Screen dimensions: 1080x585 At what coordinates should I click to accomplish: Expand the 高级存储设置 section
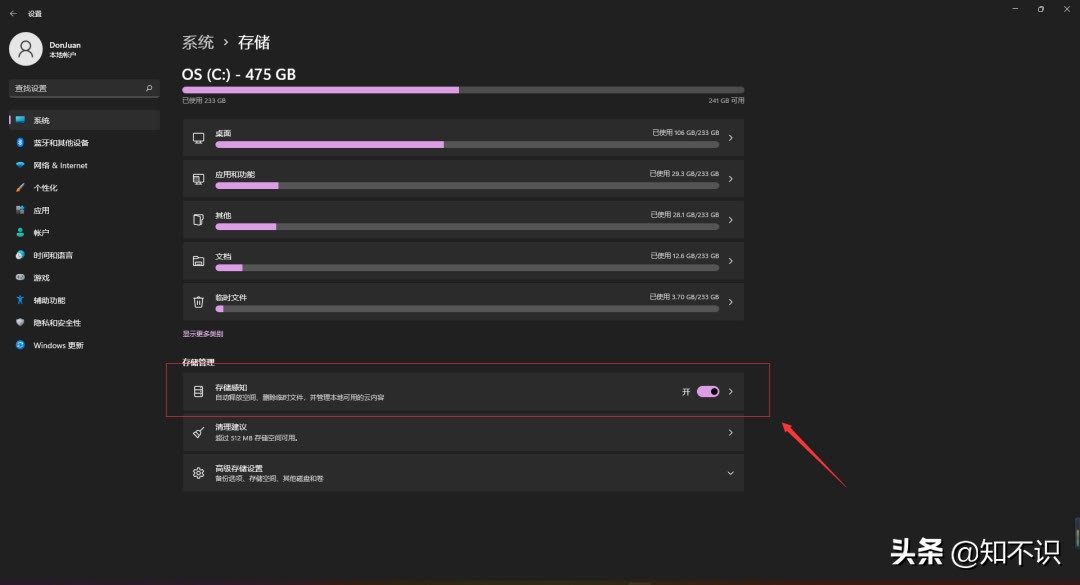730,473
